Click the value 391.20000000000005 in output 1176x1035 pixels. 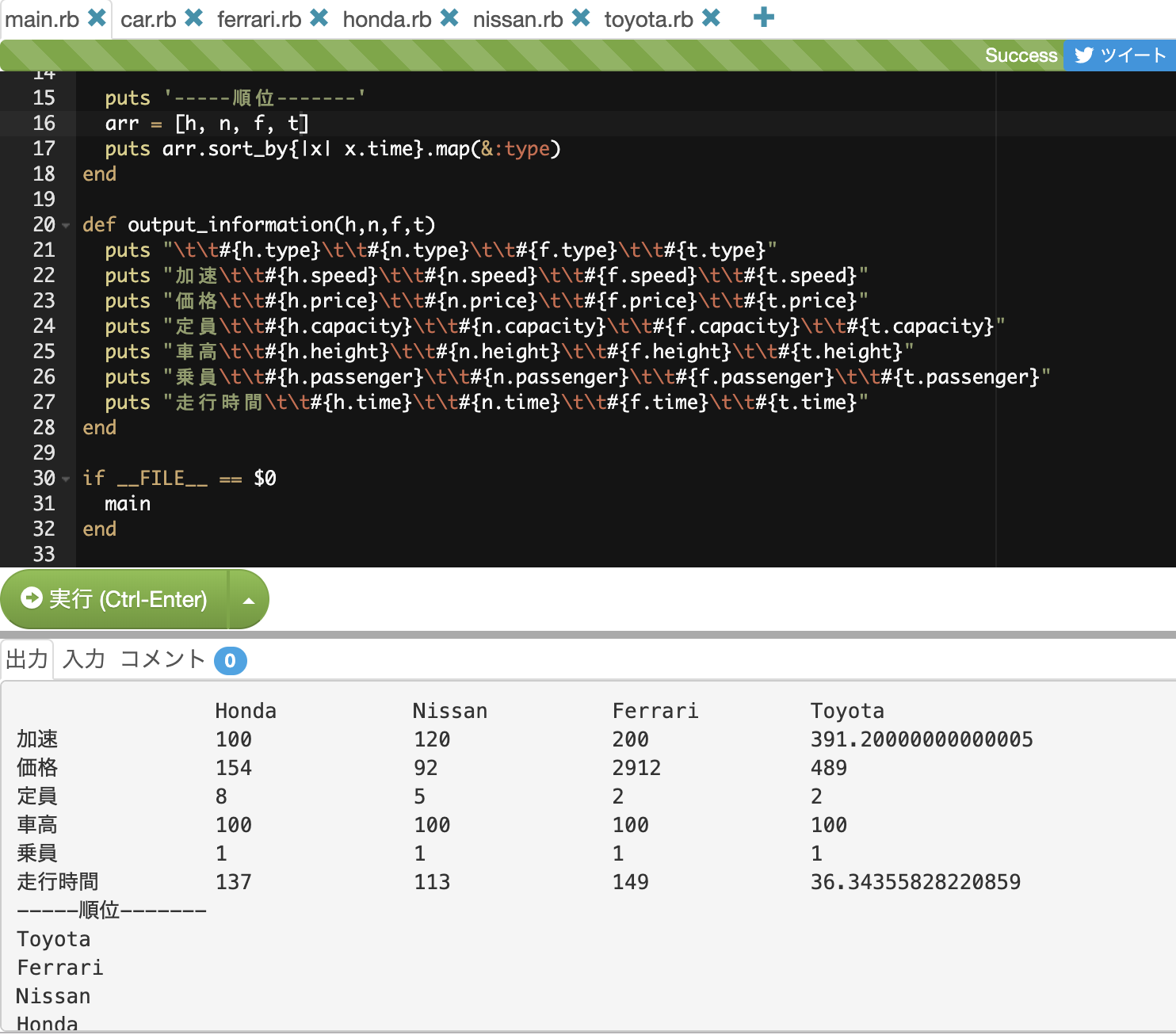(x=922, y=739)
